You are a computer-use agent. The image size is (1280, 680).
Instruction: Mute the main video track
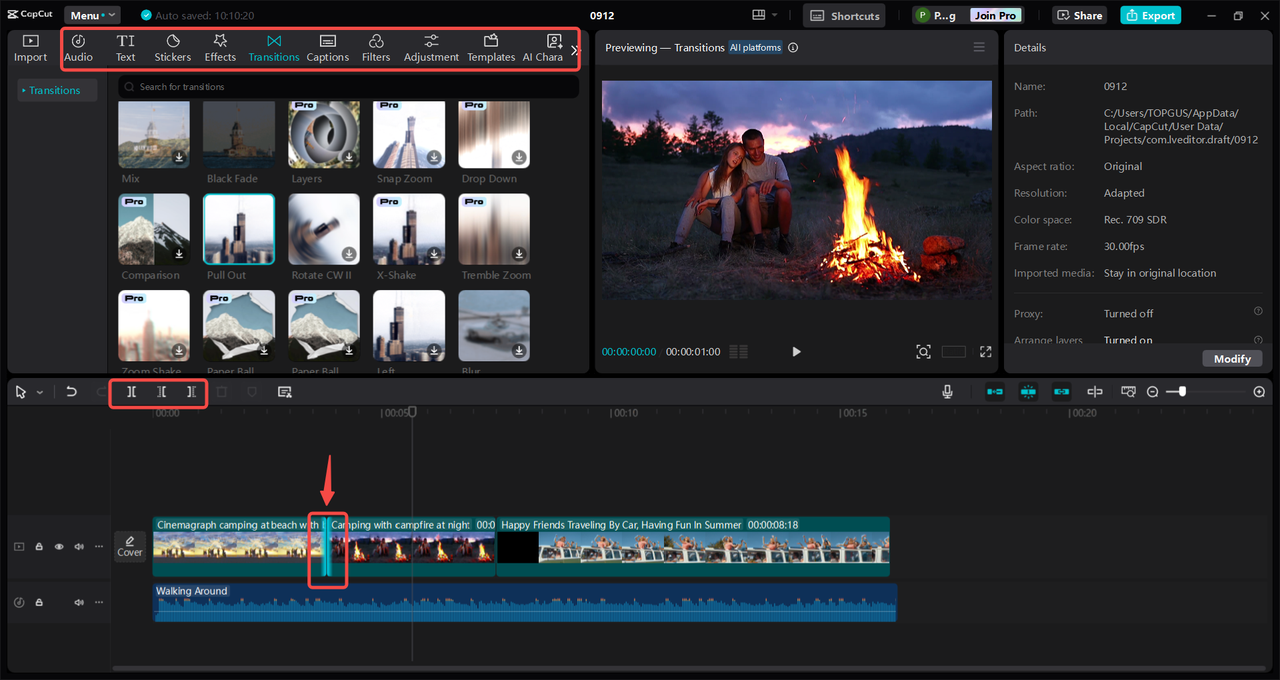[79, 547]
